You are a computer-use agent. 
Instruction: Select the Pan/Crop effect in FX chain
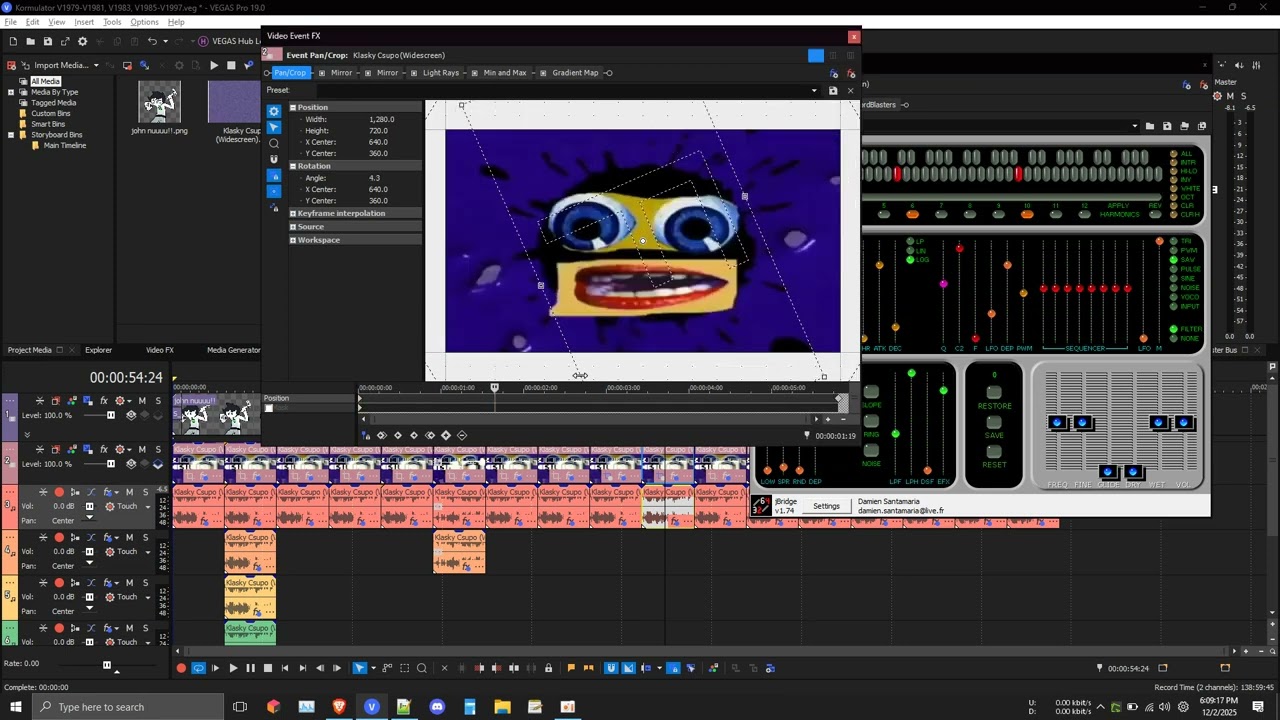point(290,73)
